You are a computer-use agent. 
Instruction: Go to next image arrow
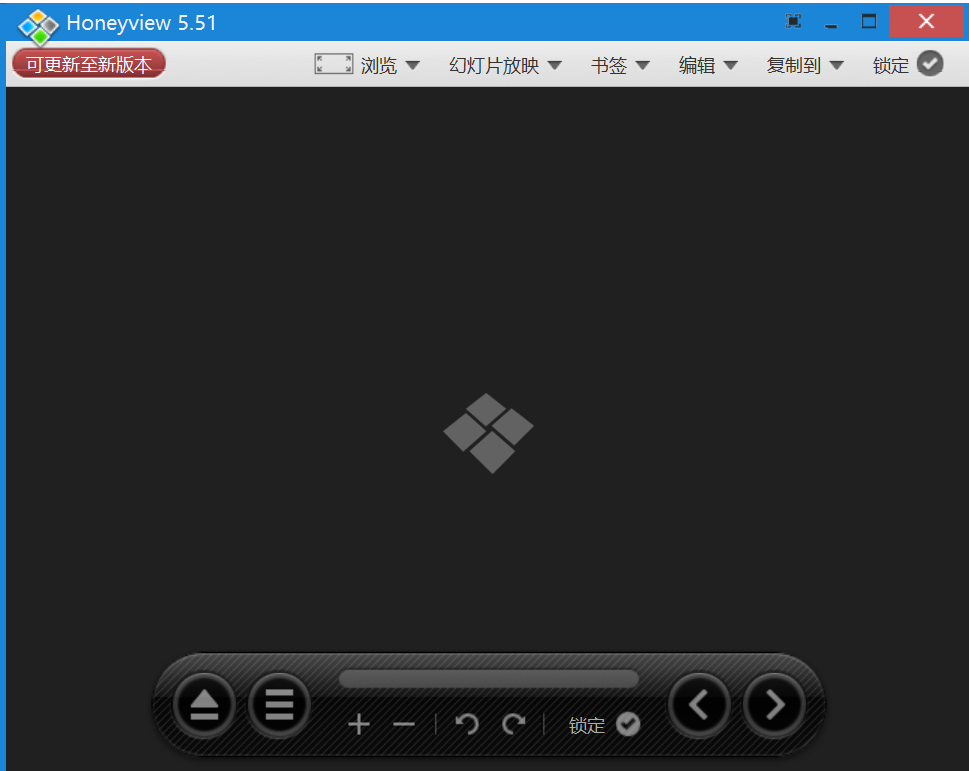pyautogui.click(x=775, y=706)
